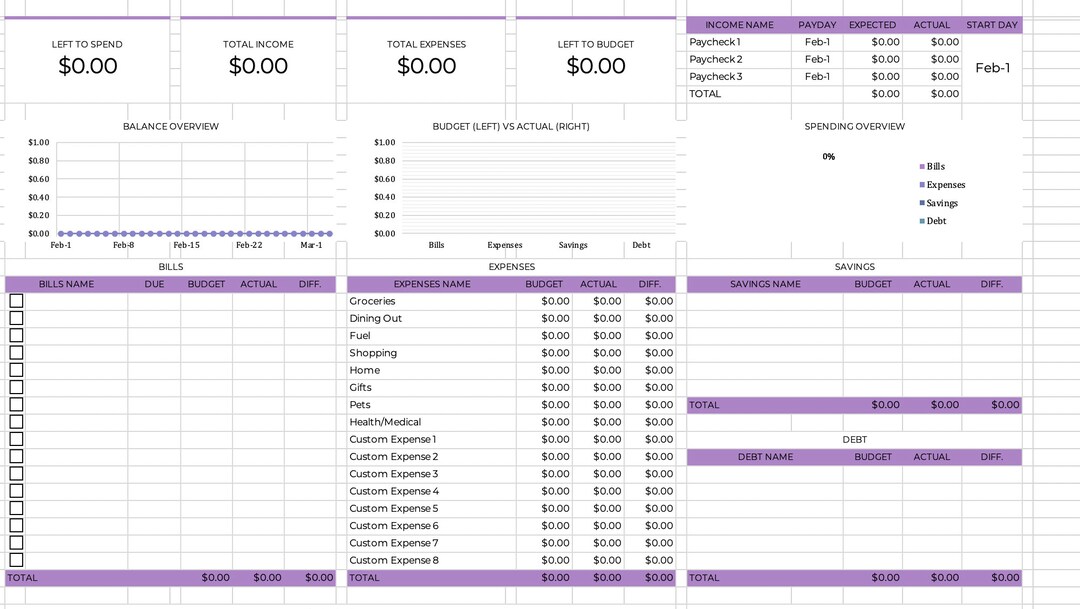Image resolution: width=1080 pixels, height=609 pixels.
Task: Tick the Bills checkbox level with Health/Medical row
Action: (x=17, y=422)
